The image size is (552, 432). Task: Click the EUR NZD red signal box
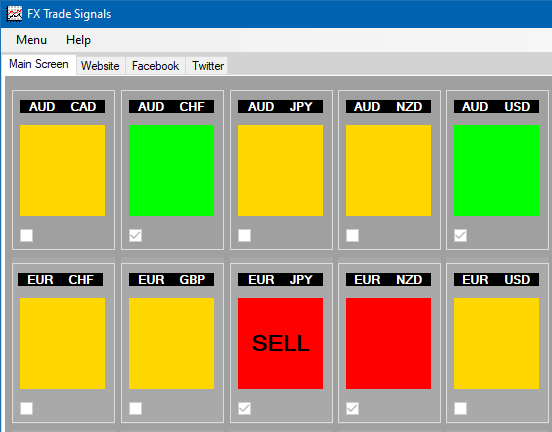click(388, 344)
